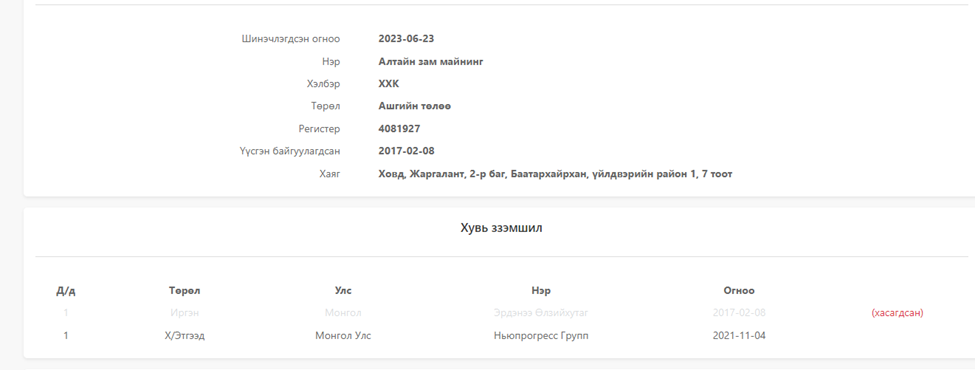Click the Хувь эзэмшил section heading
975x370 pixels.
tap(501, 228)
